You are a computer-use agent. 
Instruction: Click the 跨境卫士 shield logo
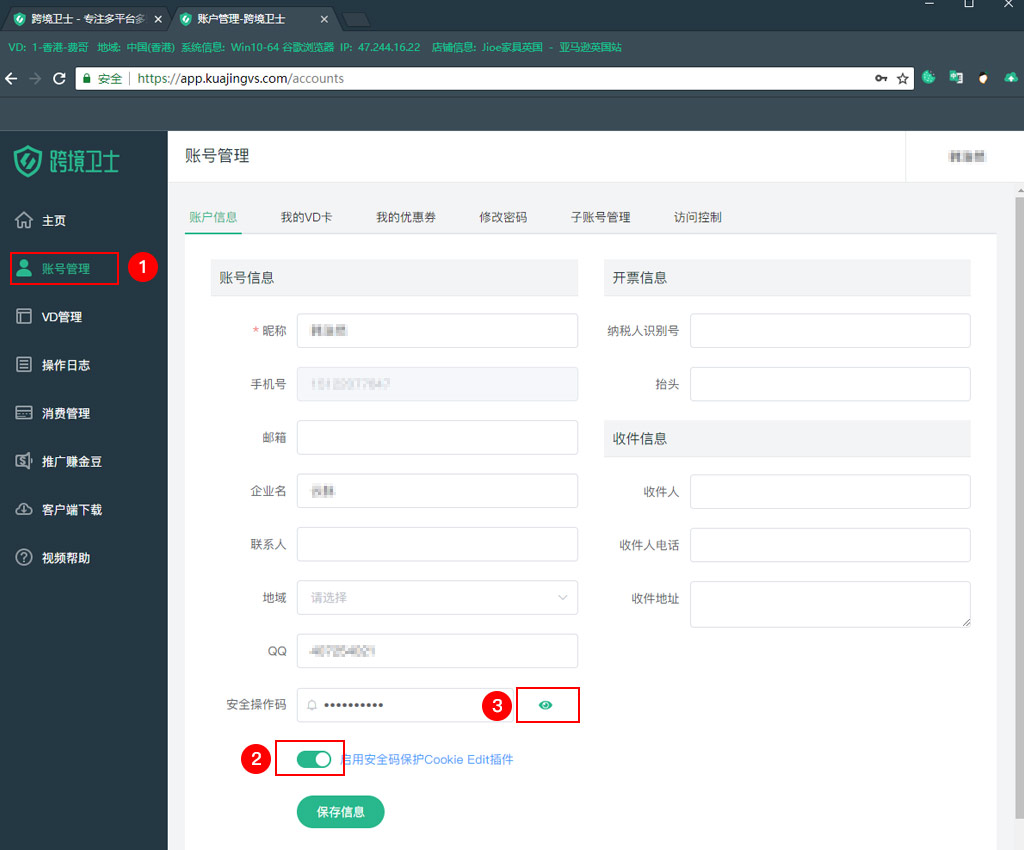[28, 161]
